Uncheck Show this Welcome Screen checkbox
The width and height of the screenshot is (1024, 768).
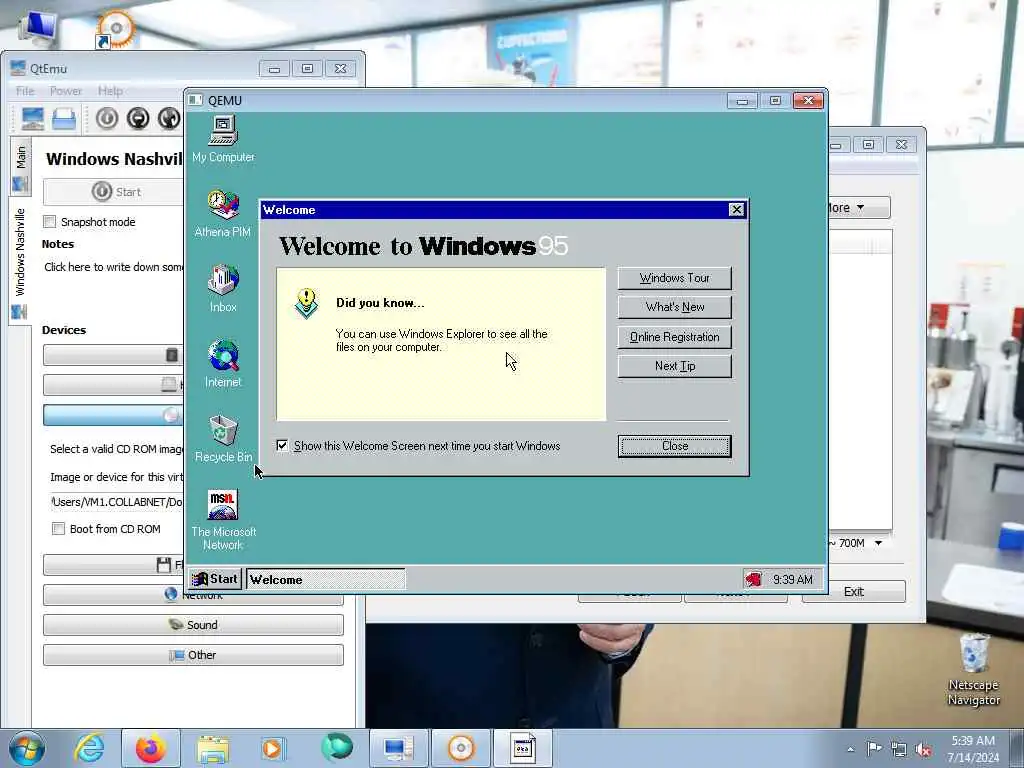[x=282, y=446]
